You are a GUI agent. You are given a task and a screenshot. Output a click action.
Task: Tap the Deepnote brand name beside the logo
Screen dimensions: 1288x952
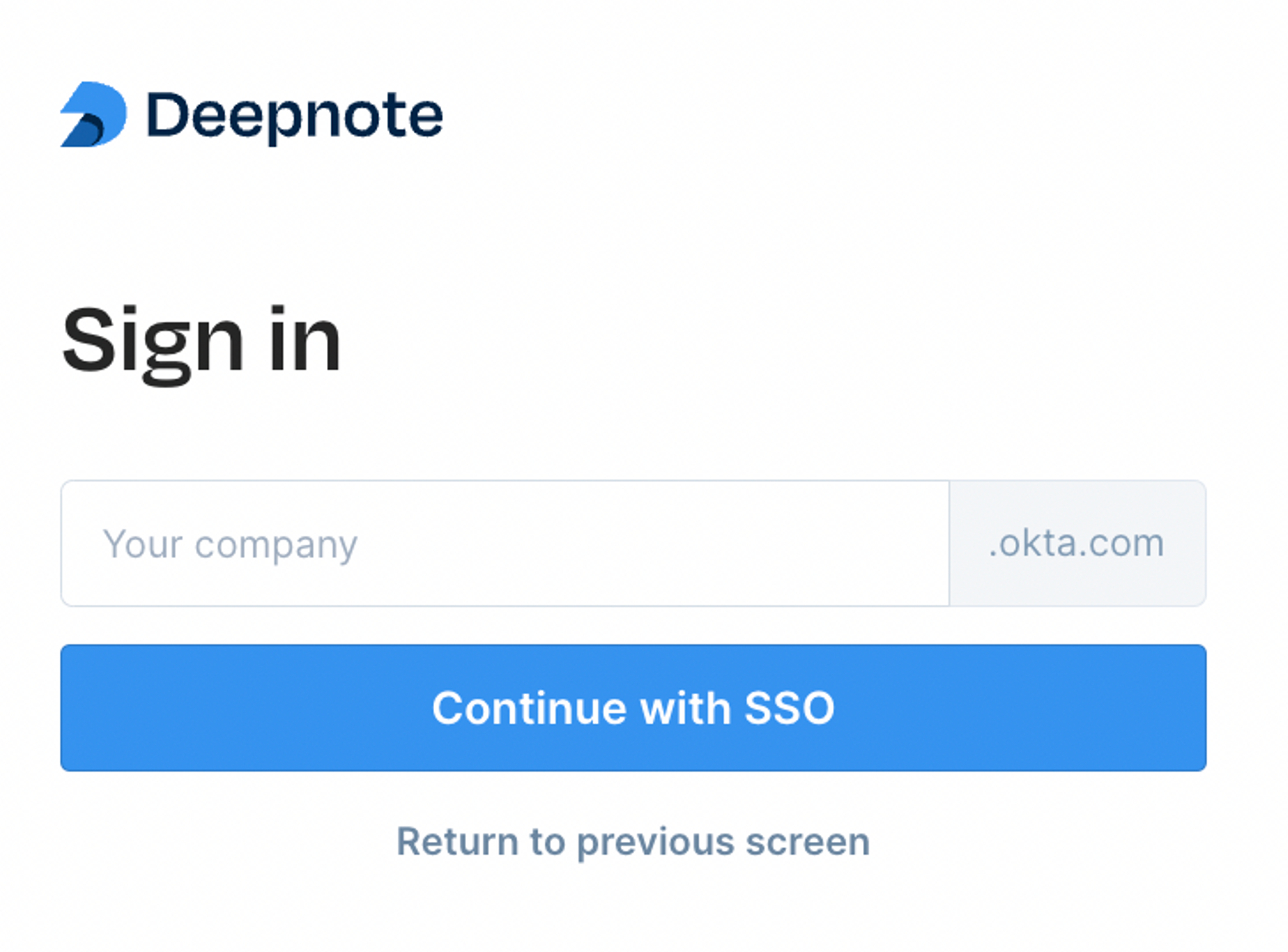[294, 116]
